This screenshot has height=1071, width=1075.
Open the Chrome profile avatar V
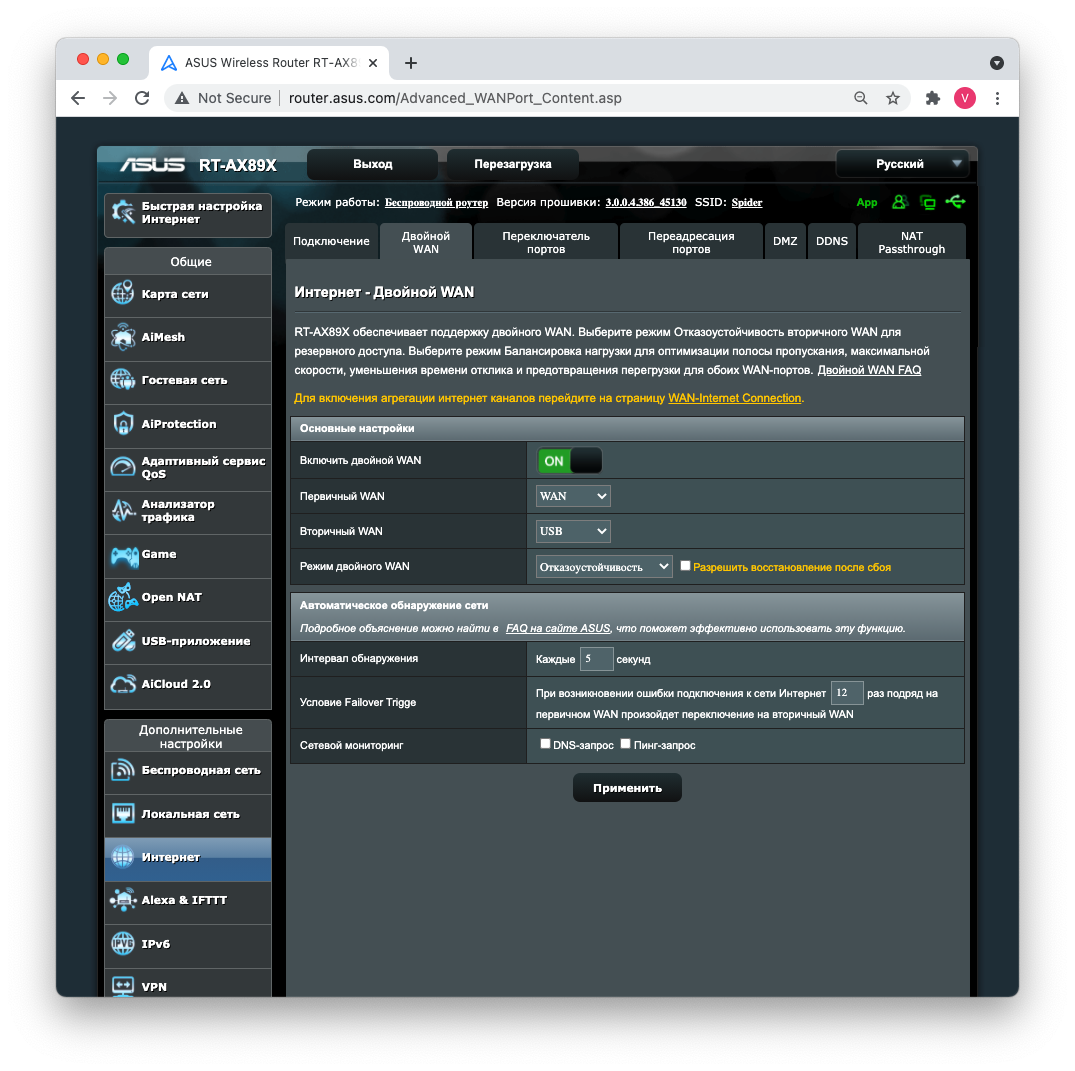point(965,98)
